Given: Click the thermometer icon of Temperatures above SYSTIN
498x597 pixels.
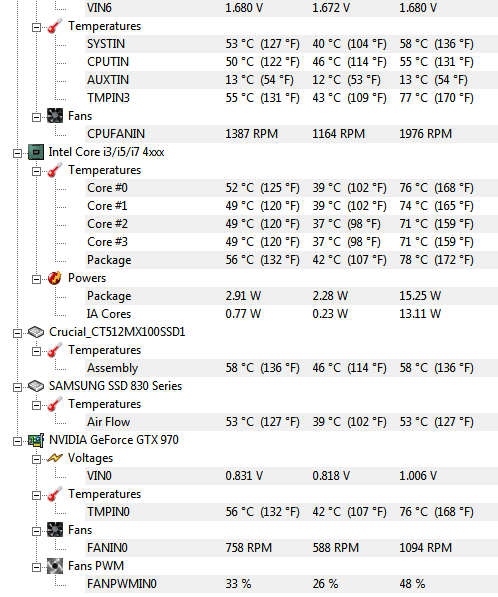Looking at the screenshot, I should 55,26.
